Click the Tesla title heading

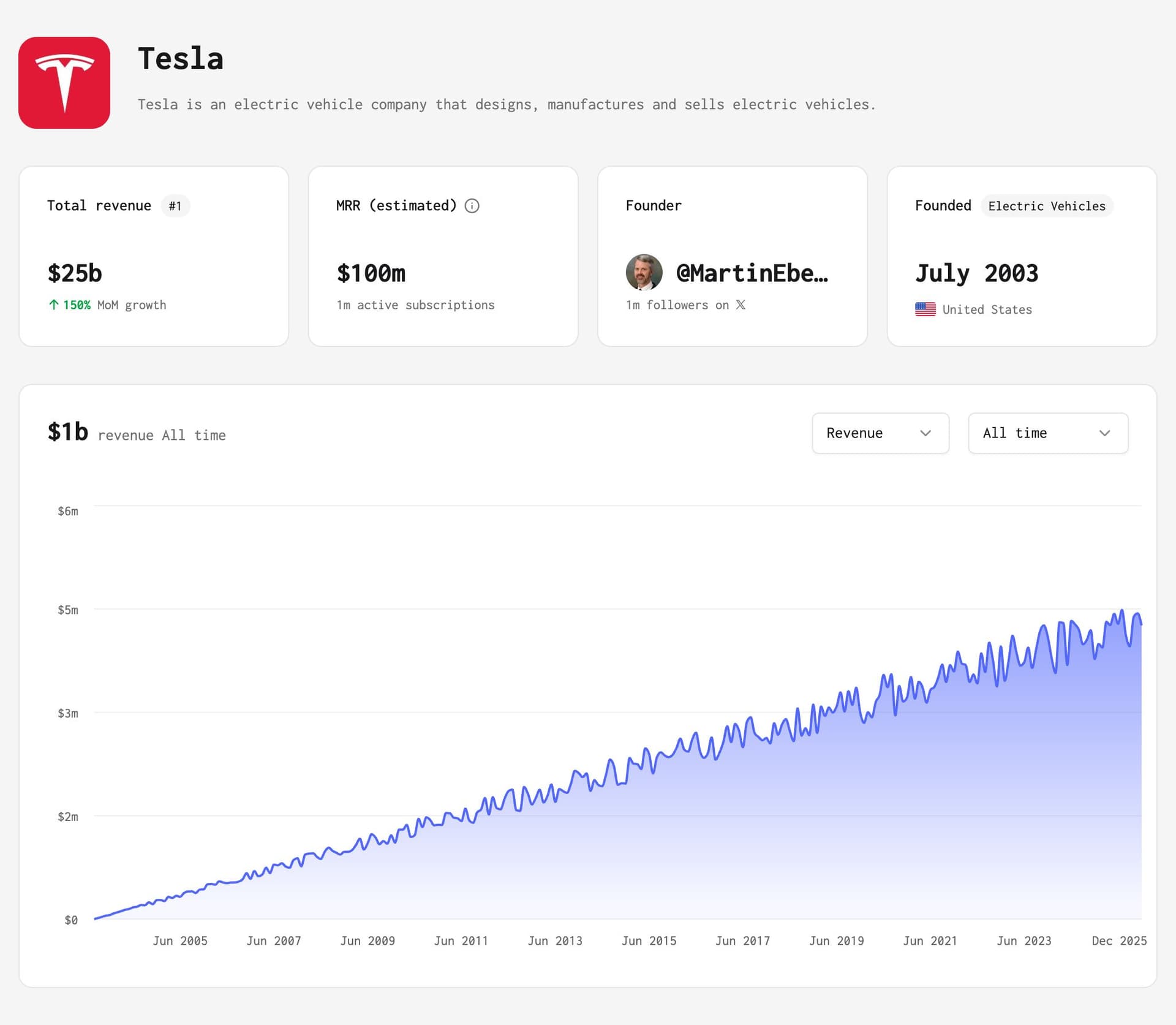(181, 59)
